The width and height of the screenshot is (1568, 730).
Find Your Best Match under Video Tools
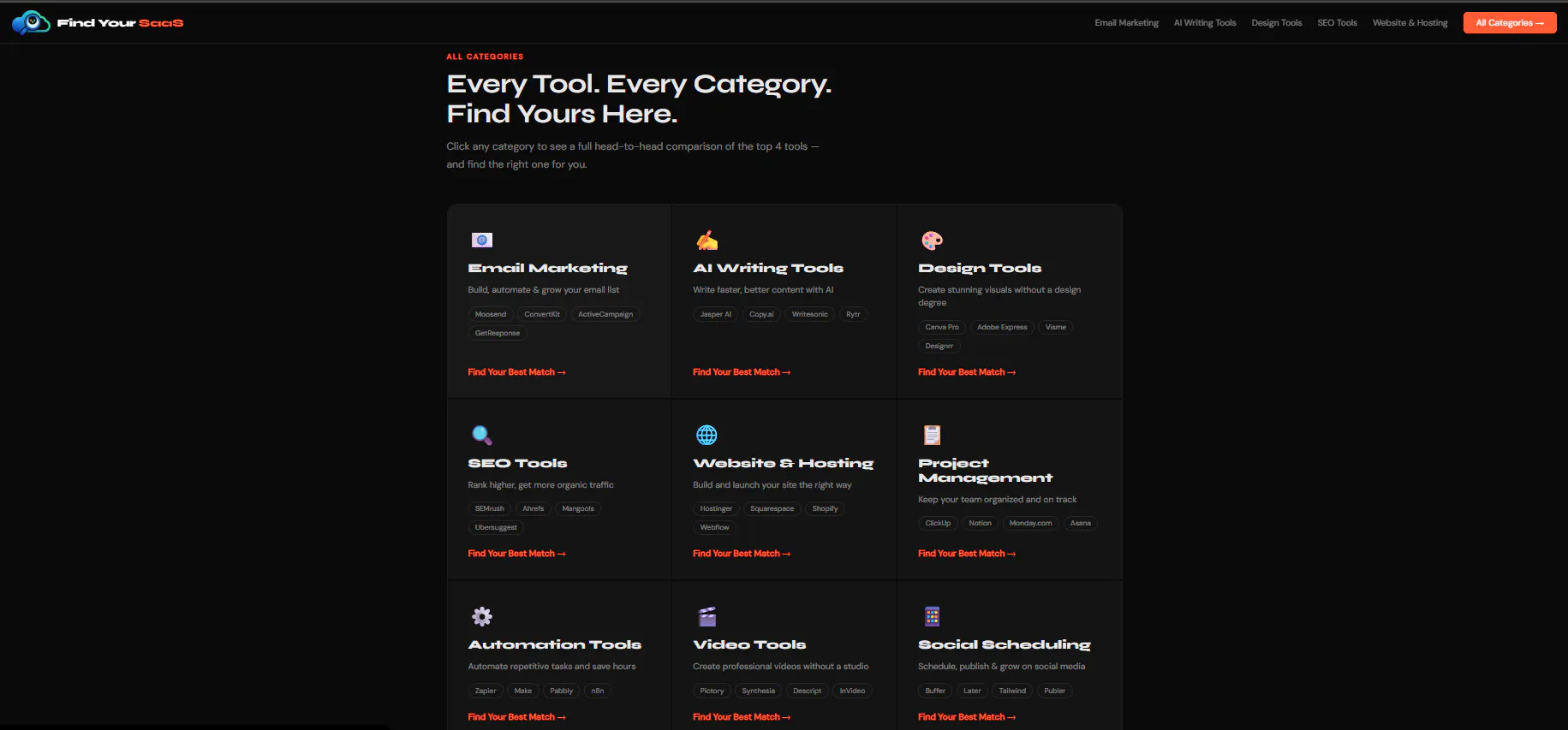742,717
